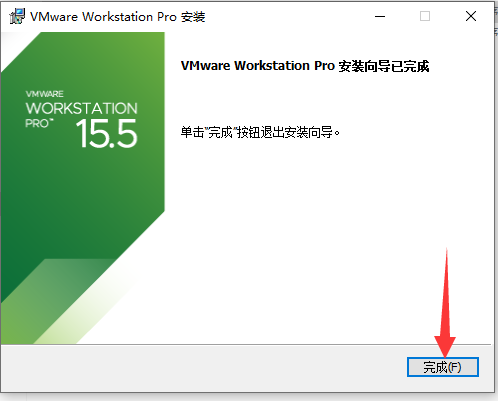The image size is (498, 401).
Task: Click the instruction text 单击"完成"按钮退出安装向导
Action: (x=260, y=132)
